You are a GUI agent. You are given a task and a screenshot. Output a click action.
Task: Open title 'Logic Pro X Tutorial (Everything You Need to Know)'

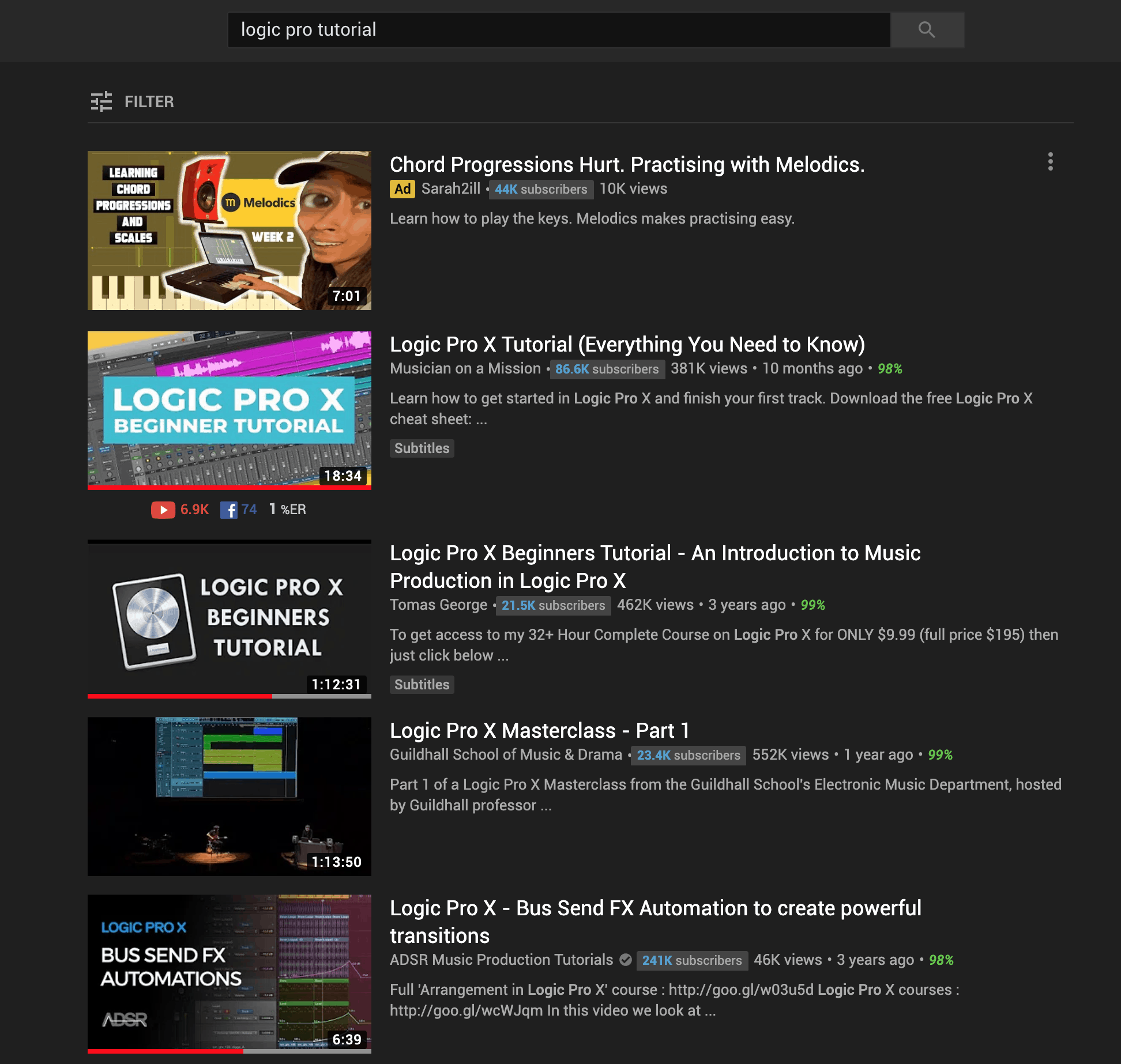point(627,344)
